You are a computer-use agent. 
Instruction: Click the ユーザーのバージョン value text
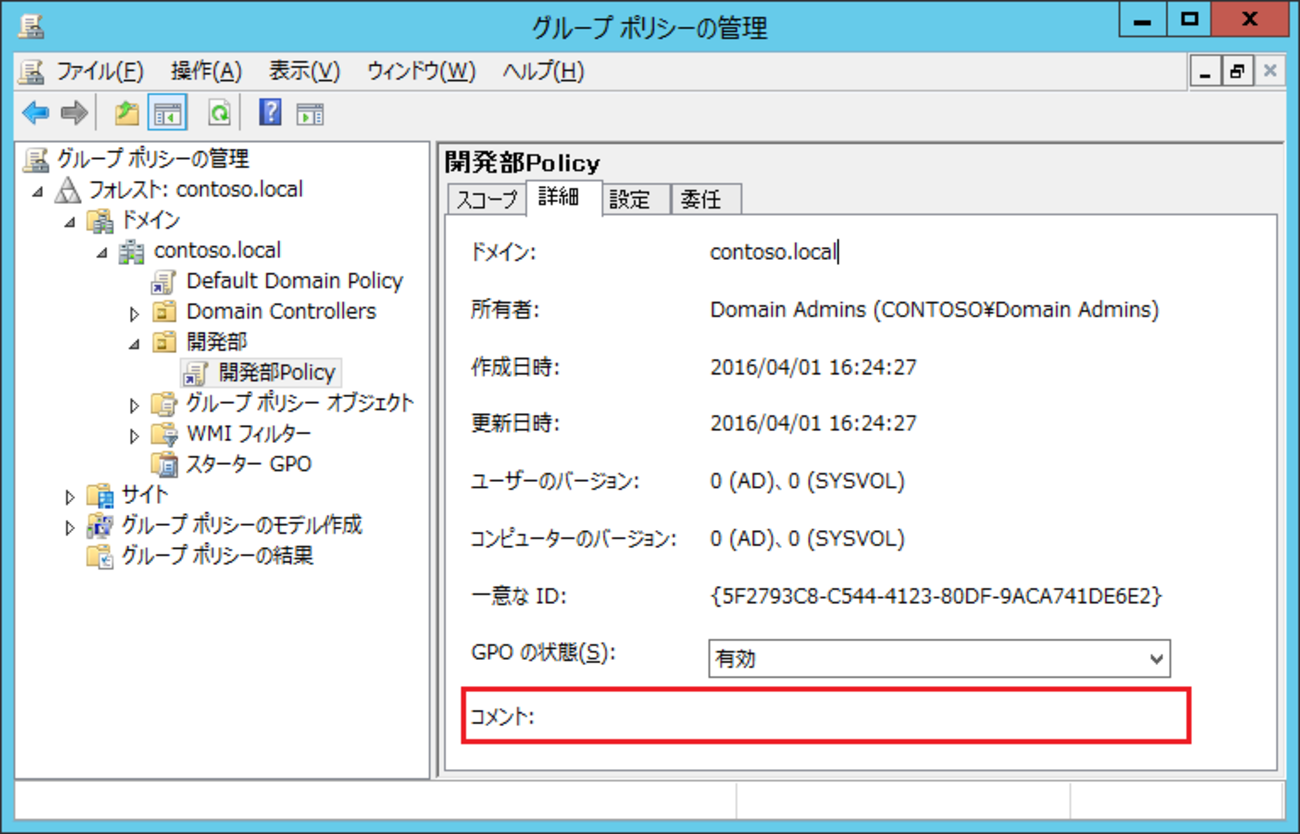[807, 481]
